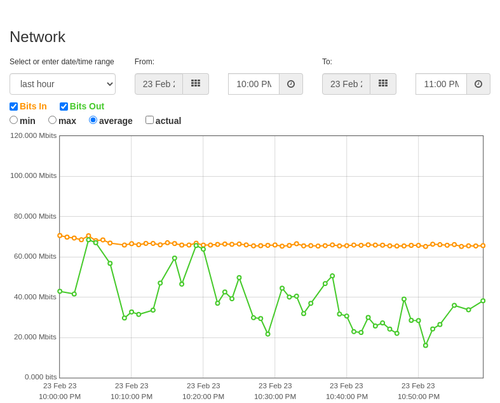Image resolution: width=500 pixels, height=403 pixels.
Task: Click the 'Select or enter date/time range' label
Action: tap(62, 62)
